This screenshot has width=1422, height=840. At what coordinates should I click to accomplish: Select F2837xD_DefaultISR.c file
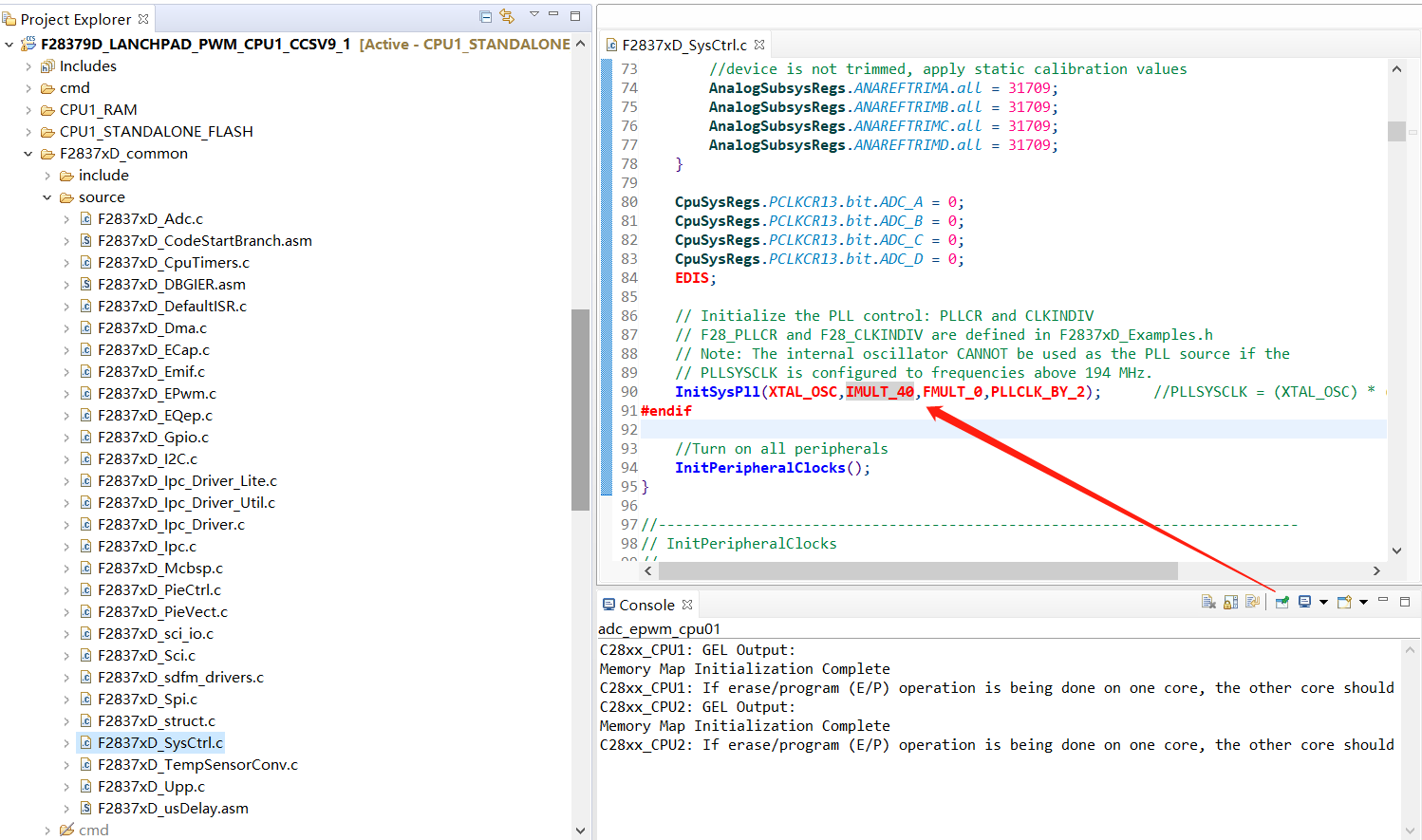(x=172, y=307)
